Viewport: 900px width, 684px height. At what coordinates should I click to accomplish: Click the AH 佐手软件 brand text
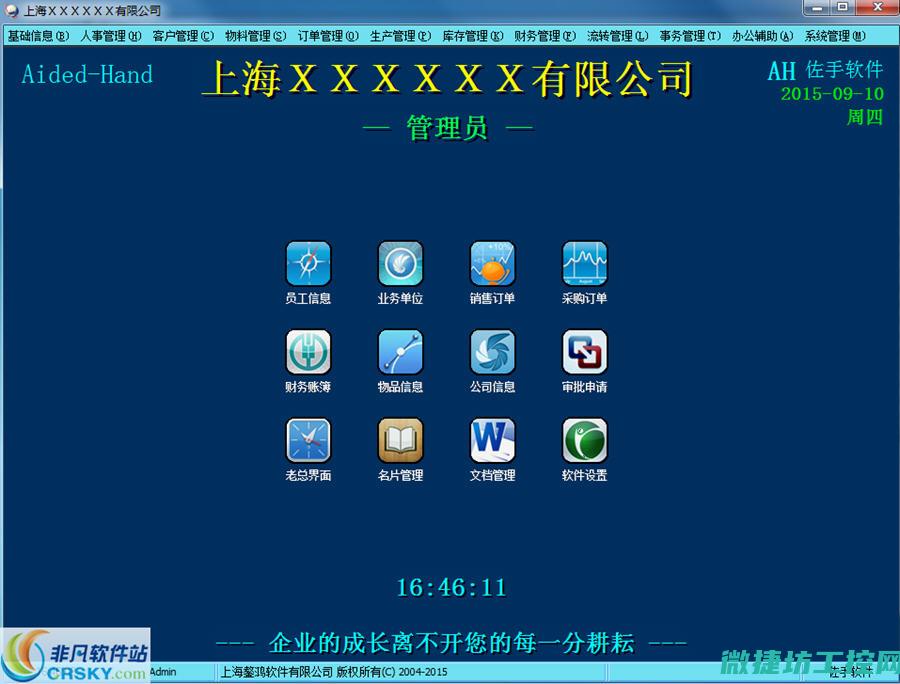point(825,71)
